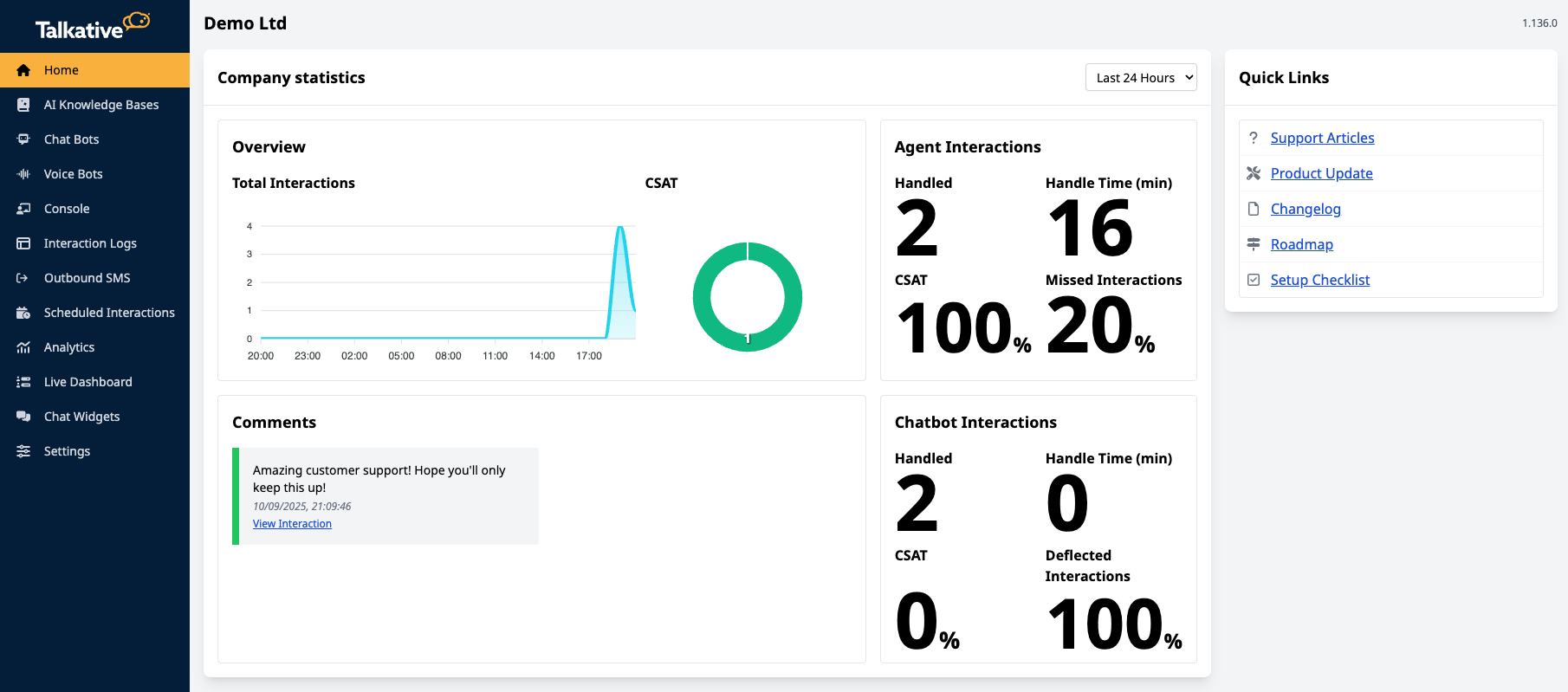Click the Interaction Logs icon
The image size is (1568, 692).
coord(23,243)
